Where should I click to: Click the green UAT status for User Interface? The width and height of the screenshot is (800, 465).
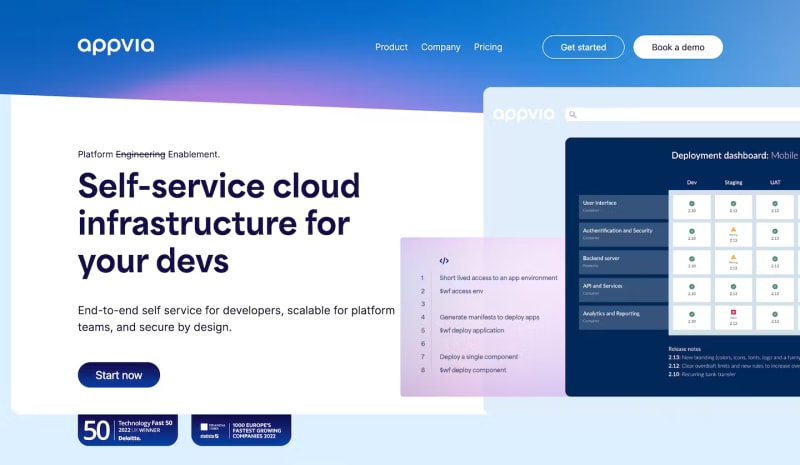click(x=775, y=206)
